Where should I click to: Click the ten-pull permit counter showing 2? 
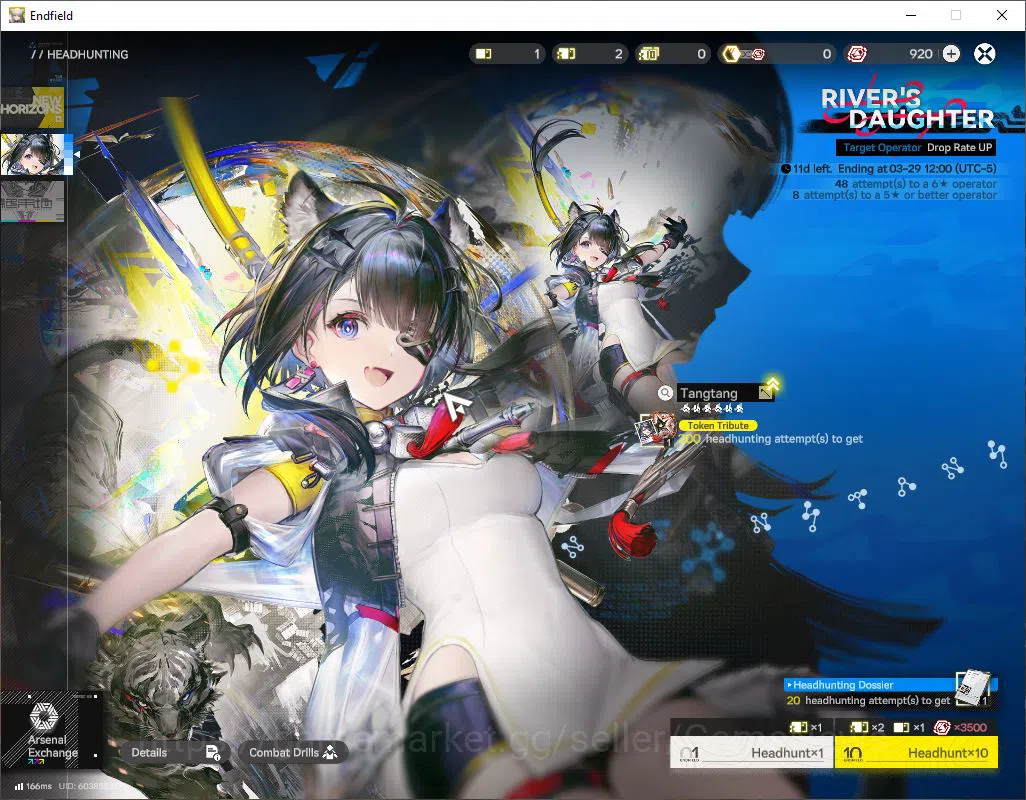(x=590, y=54)
